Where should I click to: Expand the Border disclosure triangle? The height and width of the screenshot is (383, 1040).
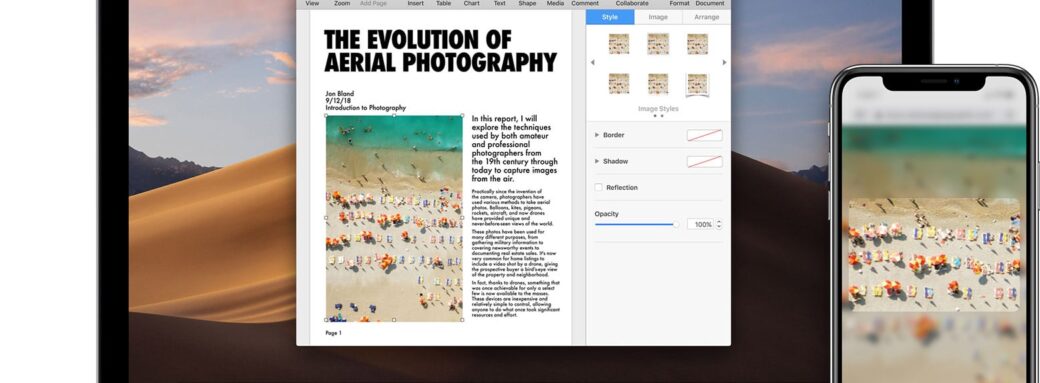tap(597, 135)
